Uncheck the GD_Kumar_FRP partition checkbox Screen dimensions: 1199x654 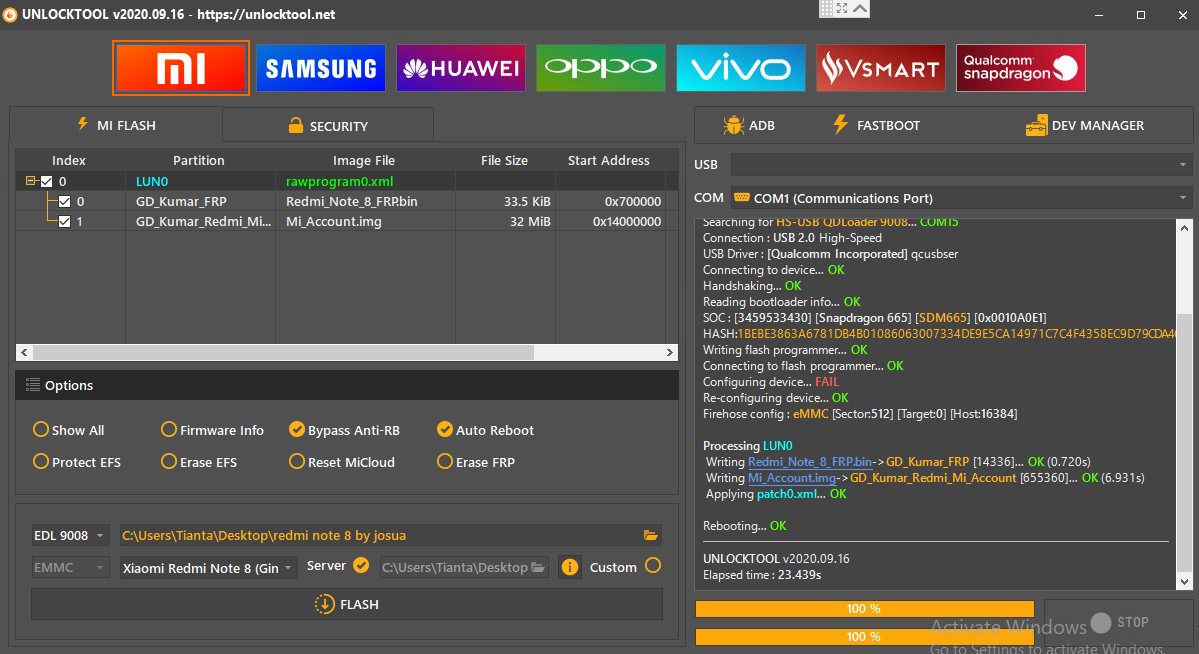tap(64, 201)
